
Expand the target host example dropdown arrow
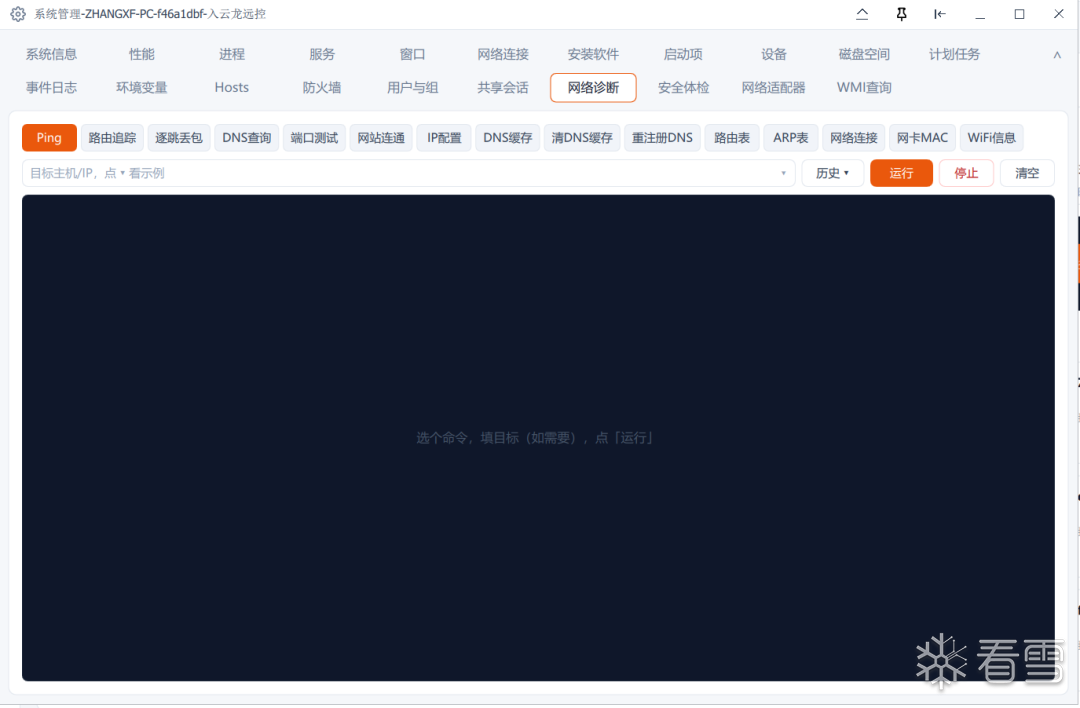coord(783,173)
